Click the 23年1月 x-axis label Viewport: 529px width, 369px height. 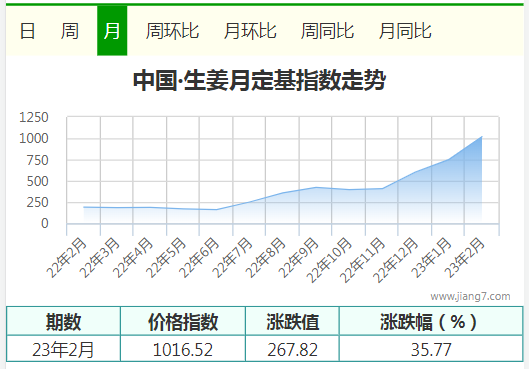click(x=431, y=258)
